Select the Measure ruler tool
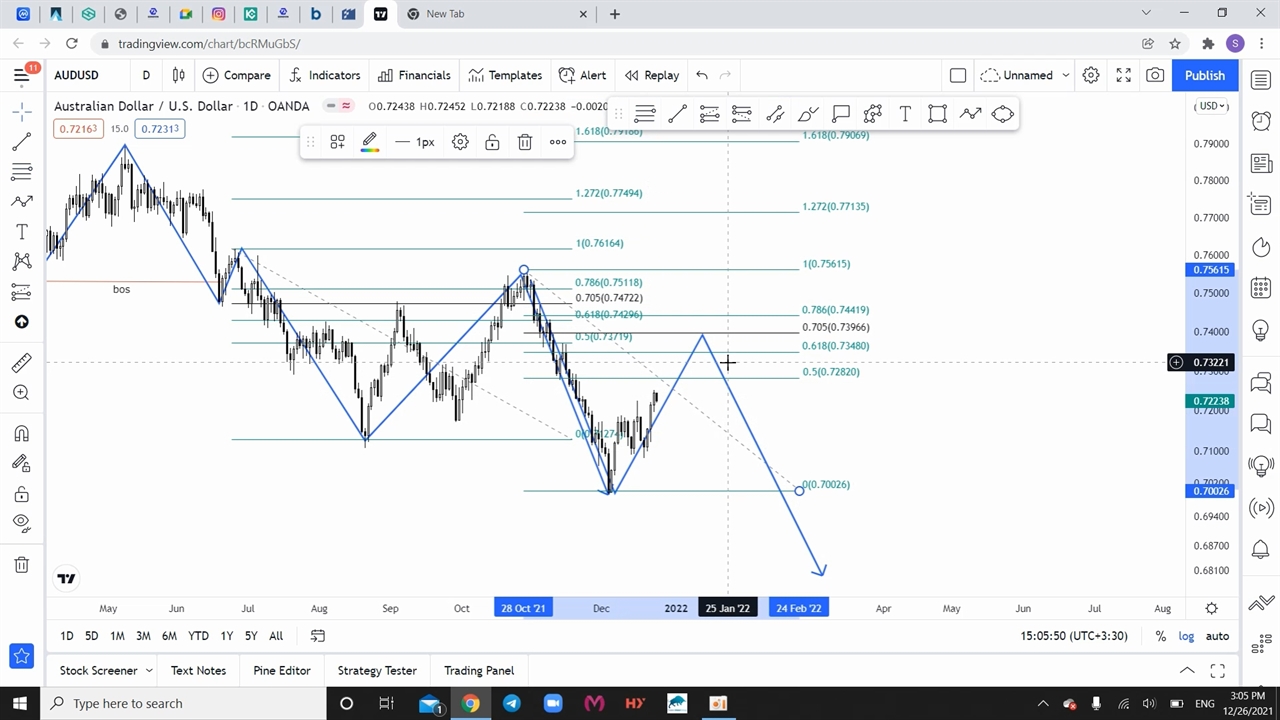Viewport: 1280px width, 720px height. click(21, 363)
